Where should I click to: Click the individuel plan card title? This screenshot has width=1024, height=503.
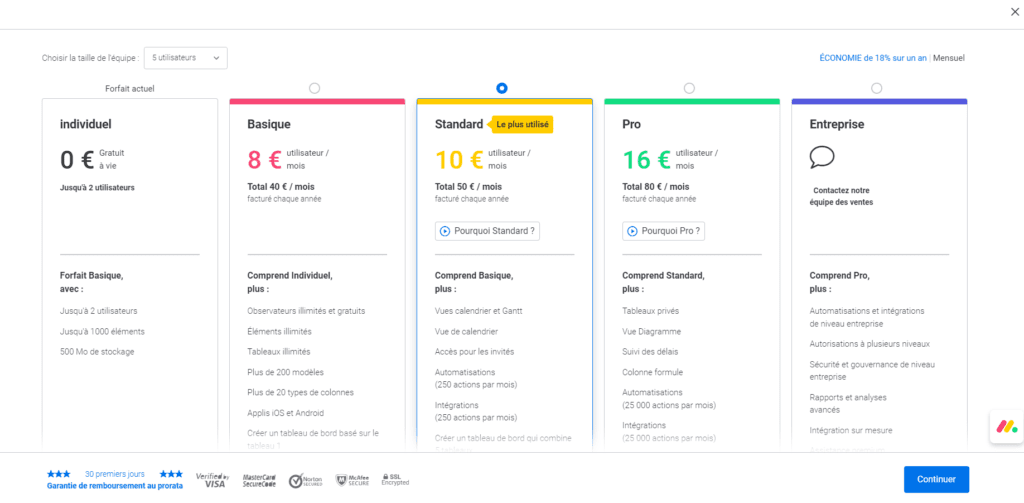pyautogui.click(x=86, y=125)
